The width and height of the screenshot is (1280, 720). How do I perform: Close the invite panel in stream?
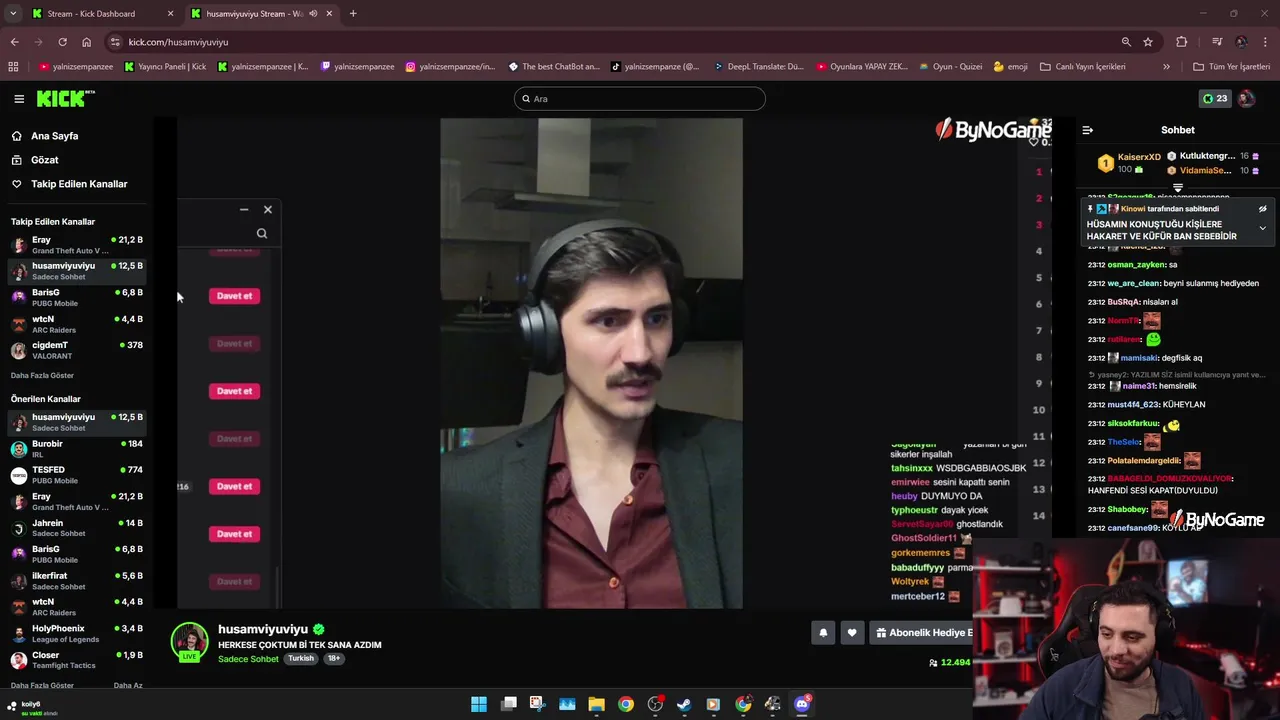pyautogui.click(x=268, y=210)
